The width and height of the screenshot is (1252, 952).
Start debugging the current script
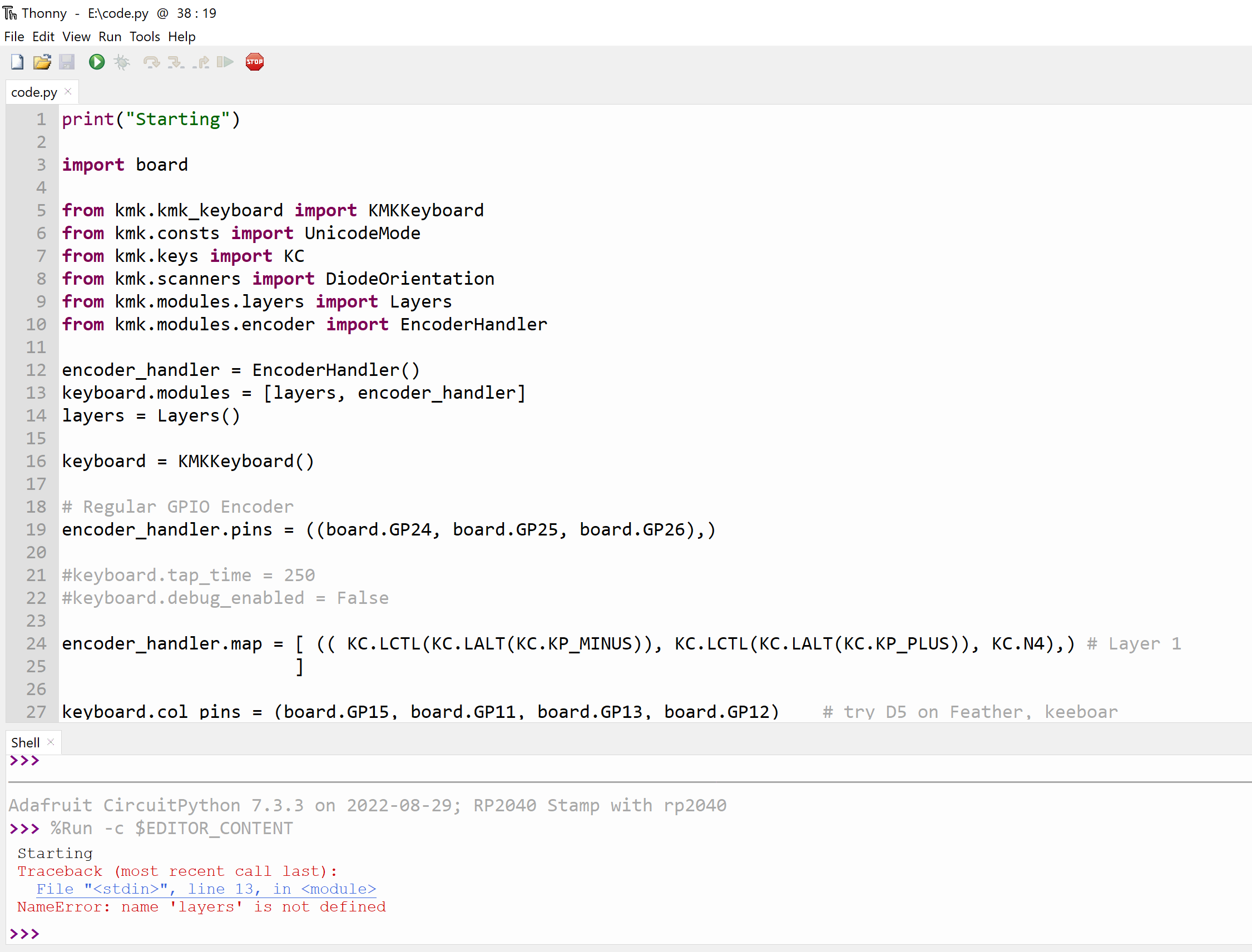click(x=122, y=62)
